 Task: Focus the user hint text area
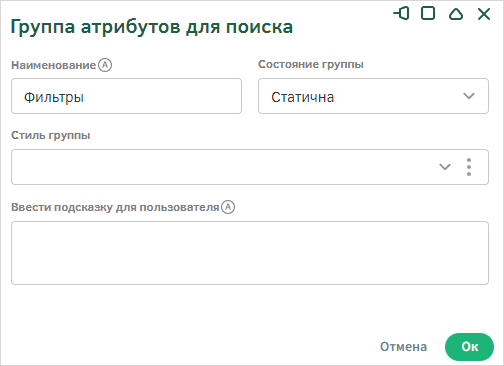point(250,253)
